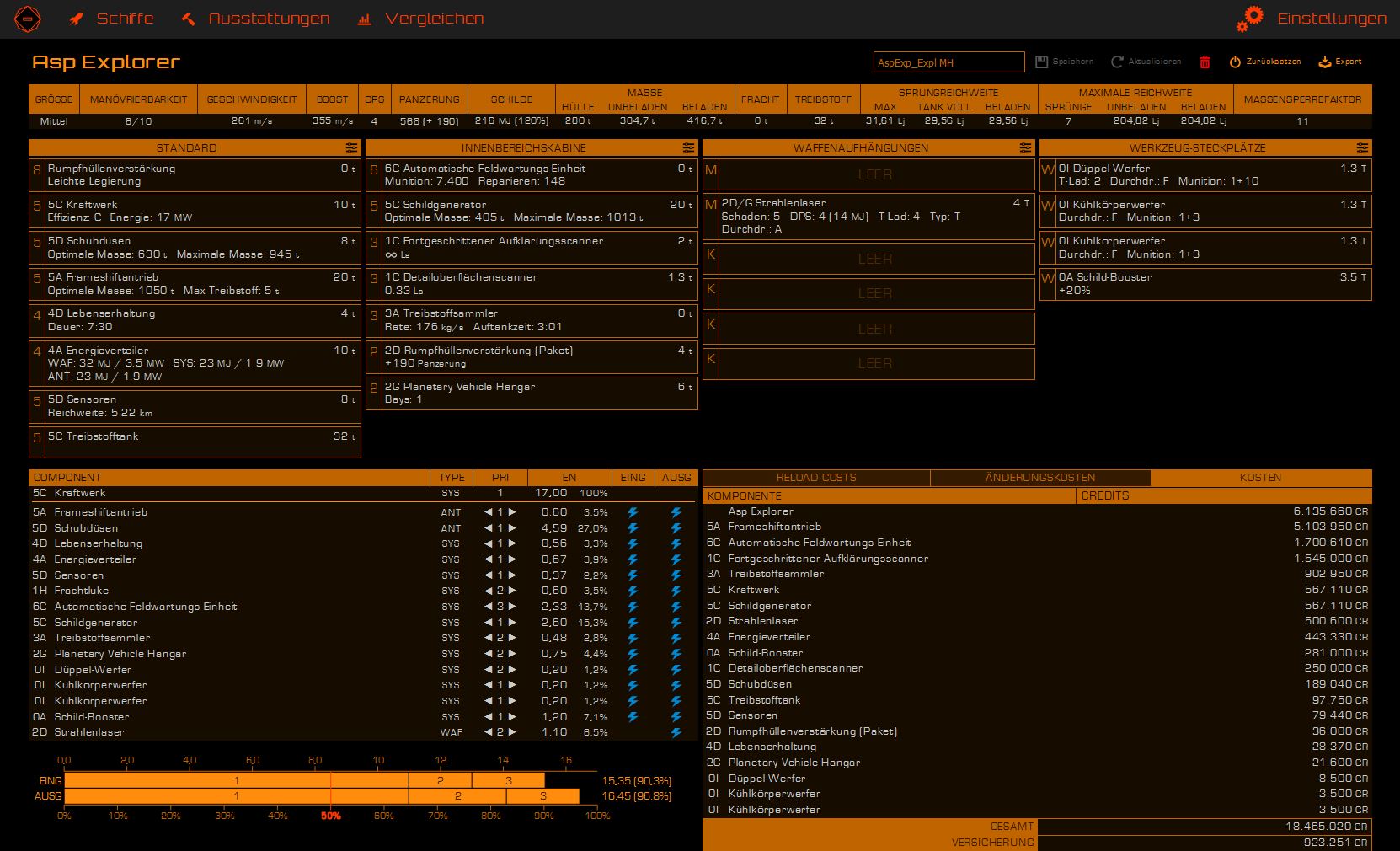Switch to the ÄNDERUNGSKOSTEN tab
The height and width of the screenshot is (851, 1400).
pos(1040,478)
